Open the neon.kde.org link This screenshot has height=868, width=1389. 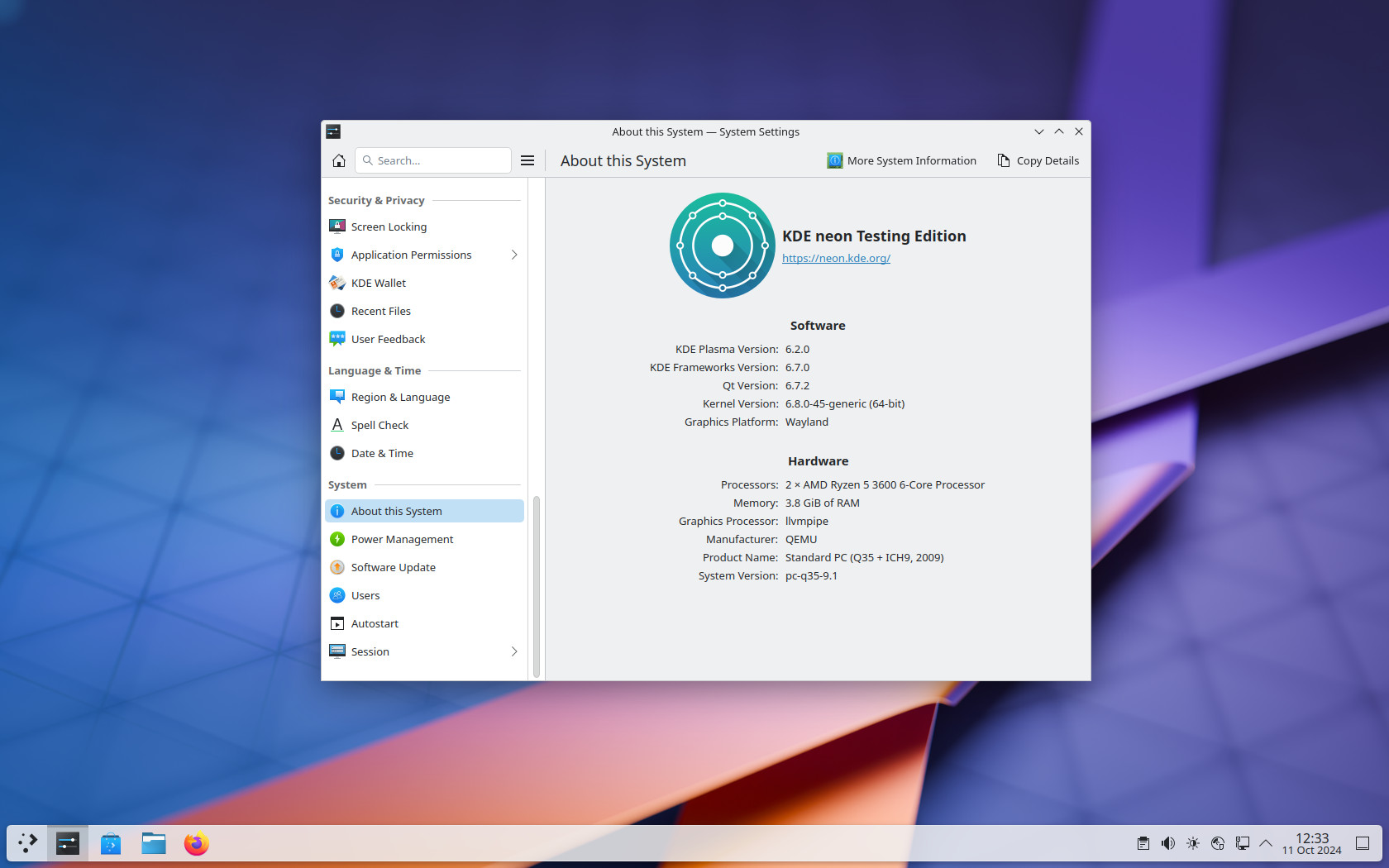pyautogui.click(x=836, y=258)
